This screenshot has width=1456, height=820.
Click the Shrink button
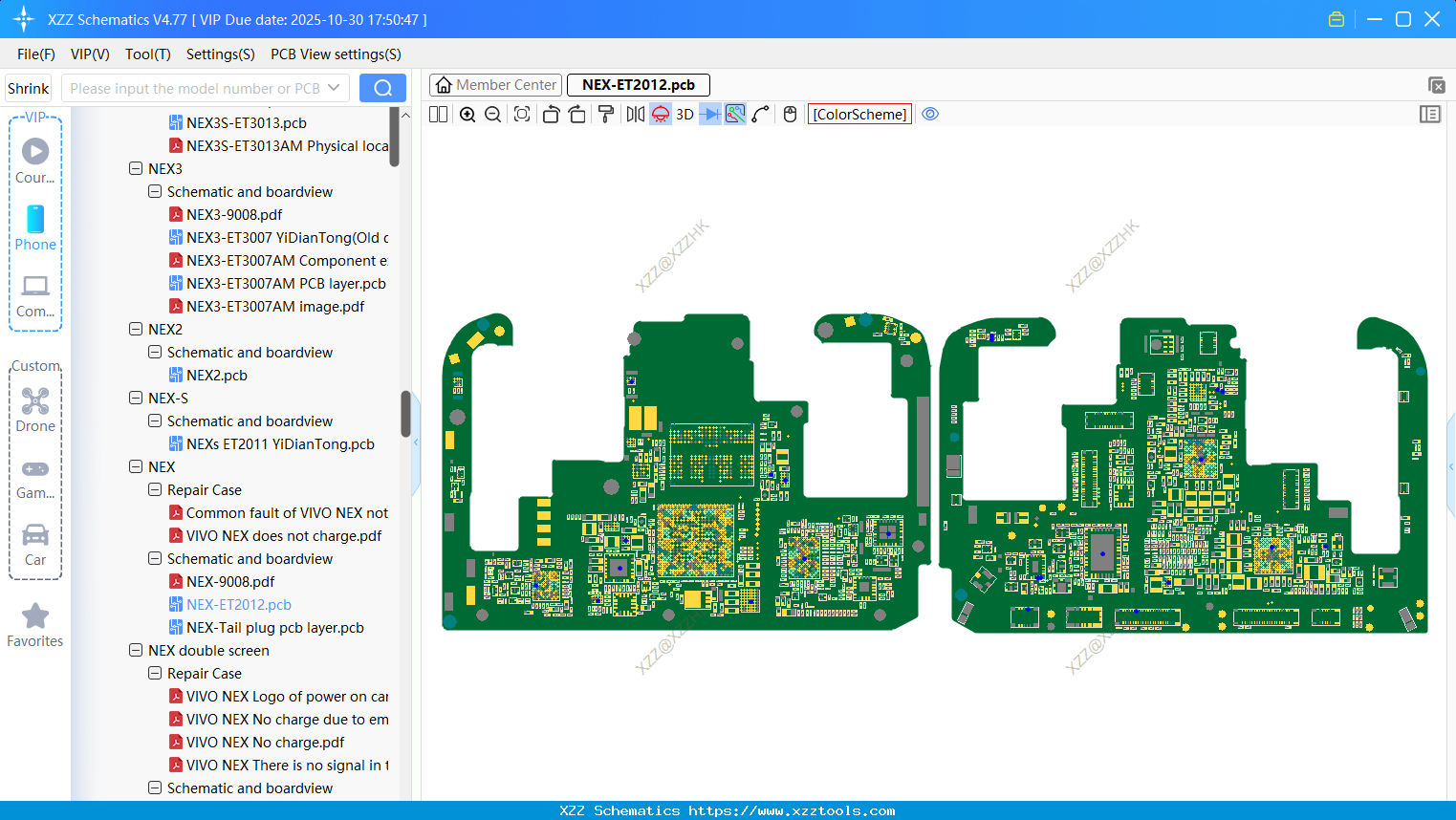click(29, 88)
